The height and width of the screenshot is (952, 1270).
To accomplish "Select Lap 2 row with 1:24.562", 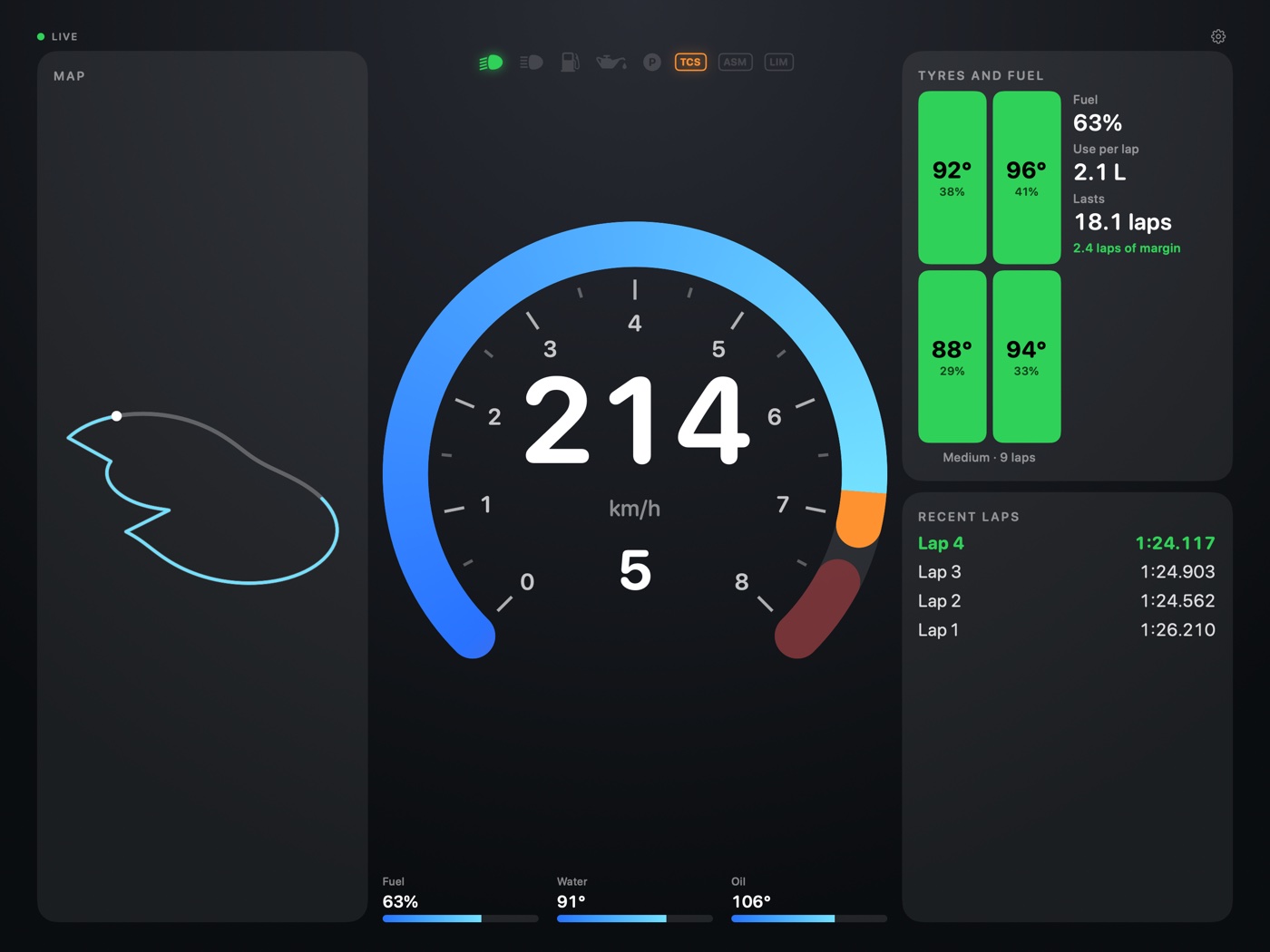I will pyautogui.click(x=1067, y=601).
